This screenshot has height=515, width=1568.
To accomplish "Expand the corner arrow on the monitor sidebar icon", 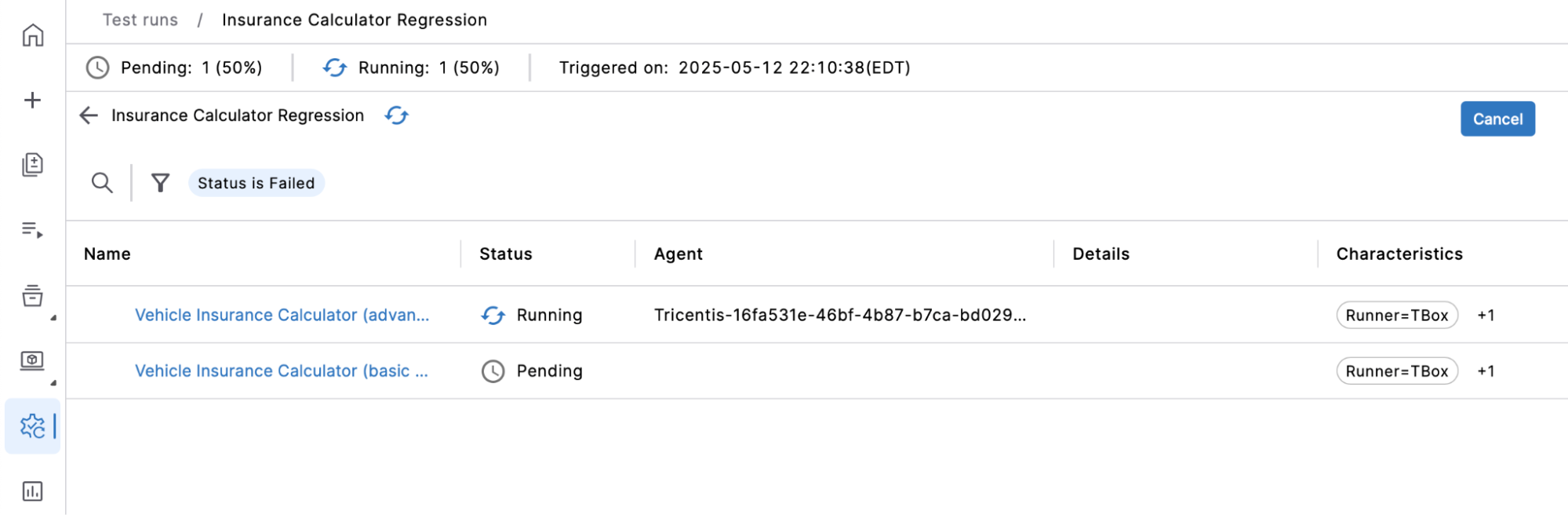I will click(x=53, y=382).
